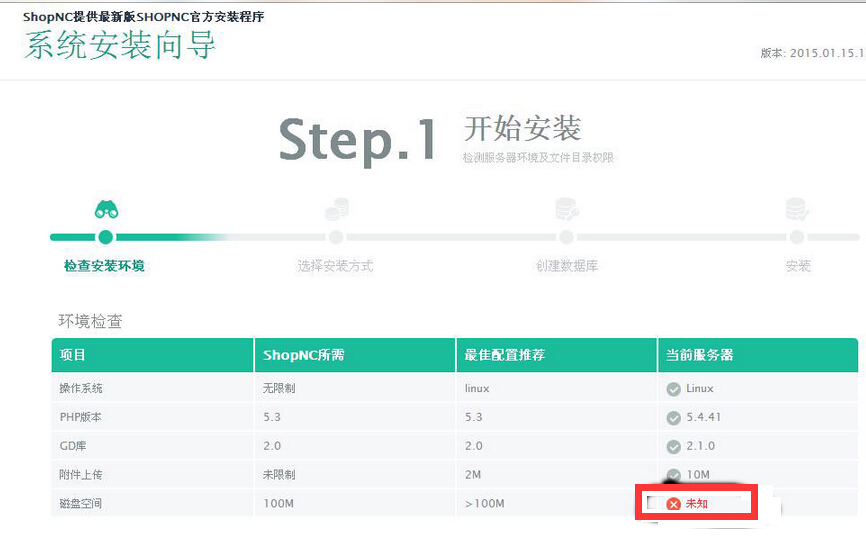This screenshot has height=539, width=866.
Task: Click the check icon next to 2.1.0
Action: point(673,446)
